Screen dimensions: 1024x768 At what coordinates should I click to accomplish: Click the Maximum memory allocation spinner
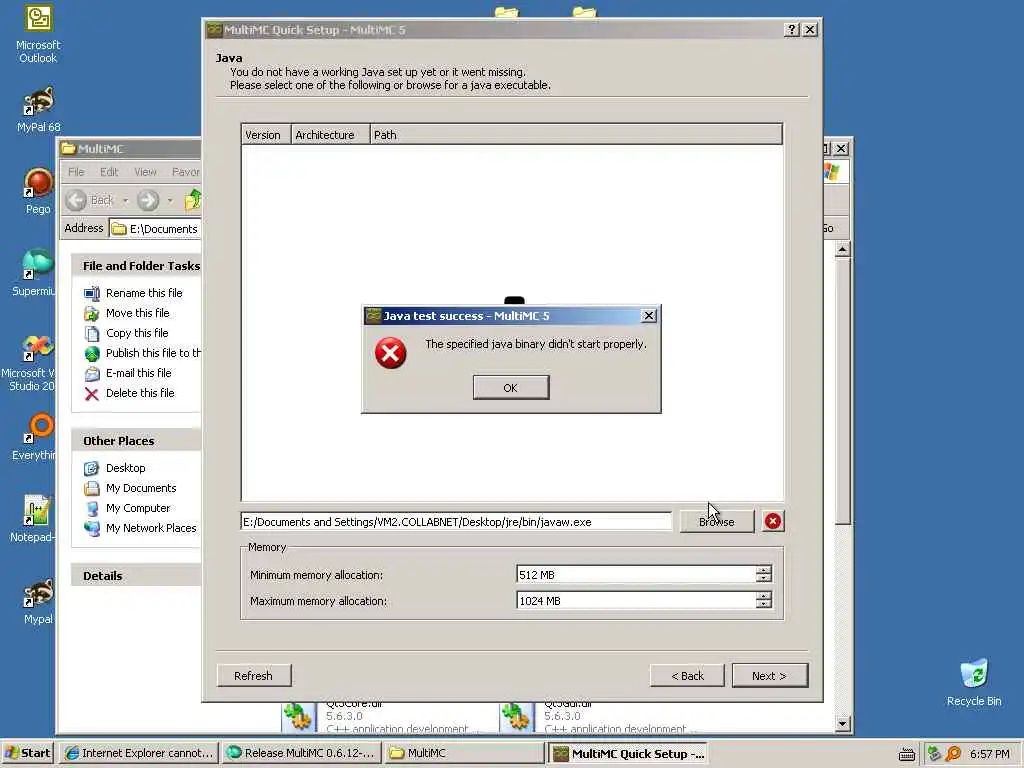(763, 601)
